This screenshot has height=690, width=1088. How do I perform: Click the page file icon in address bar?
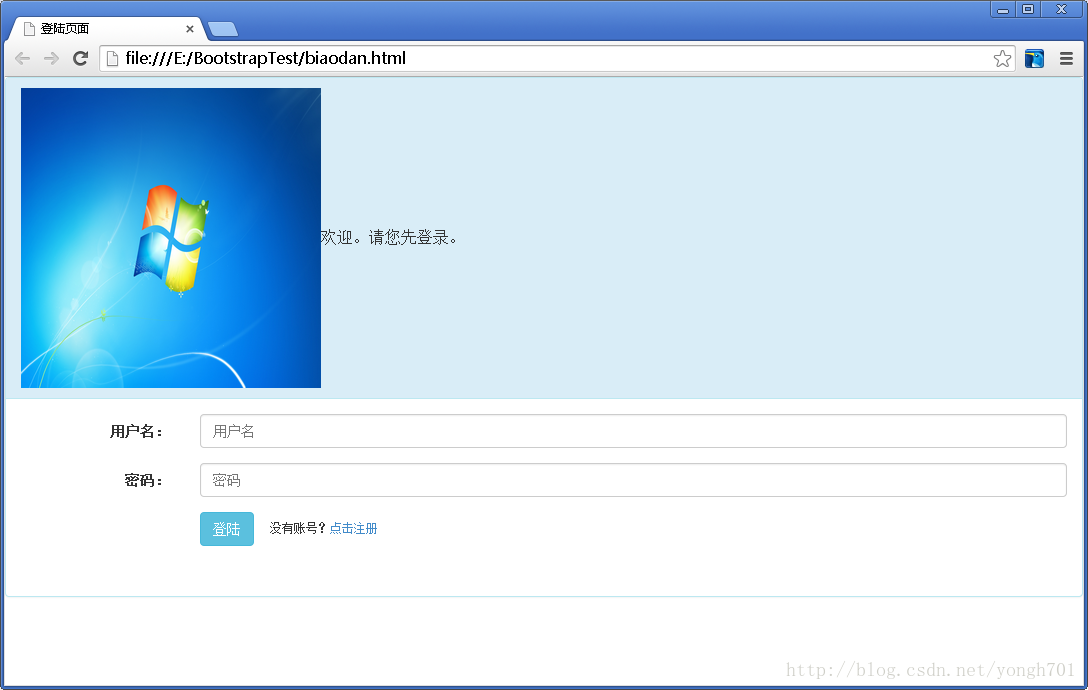[112, 59]
